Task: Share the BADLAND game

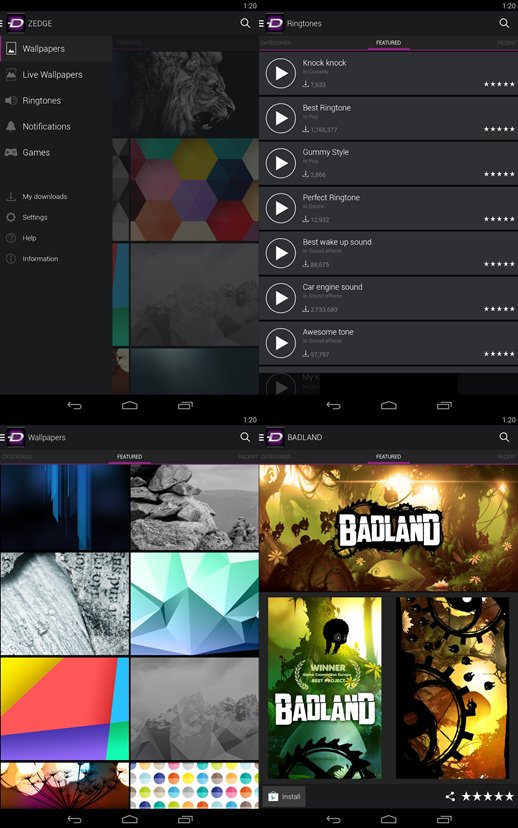Action: click(450, 796)
